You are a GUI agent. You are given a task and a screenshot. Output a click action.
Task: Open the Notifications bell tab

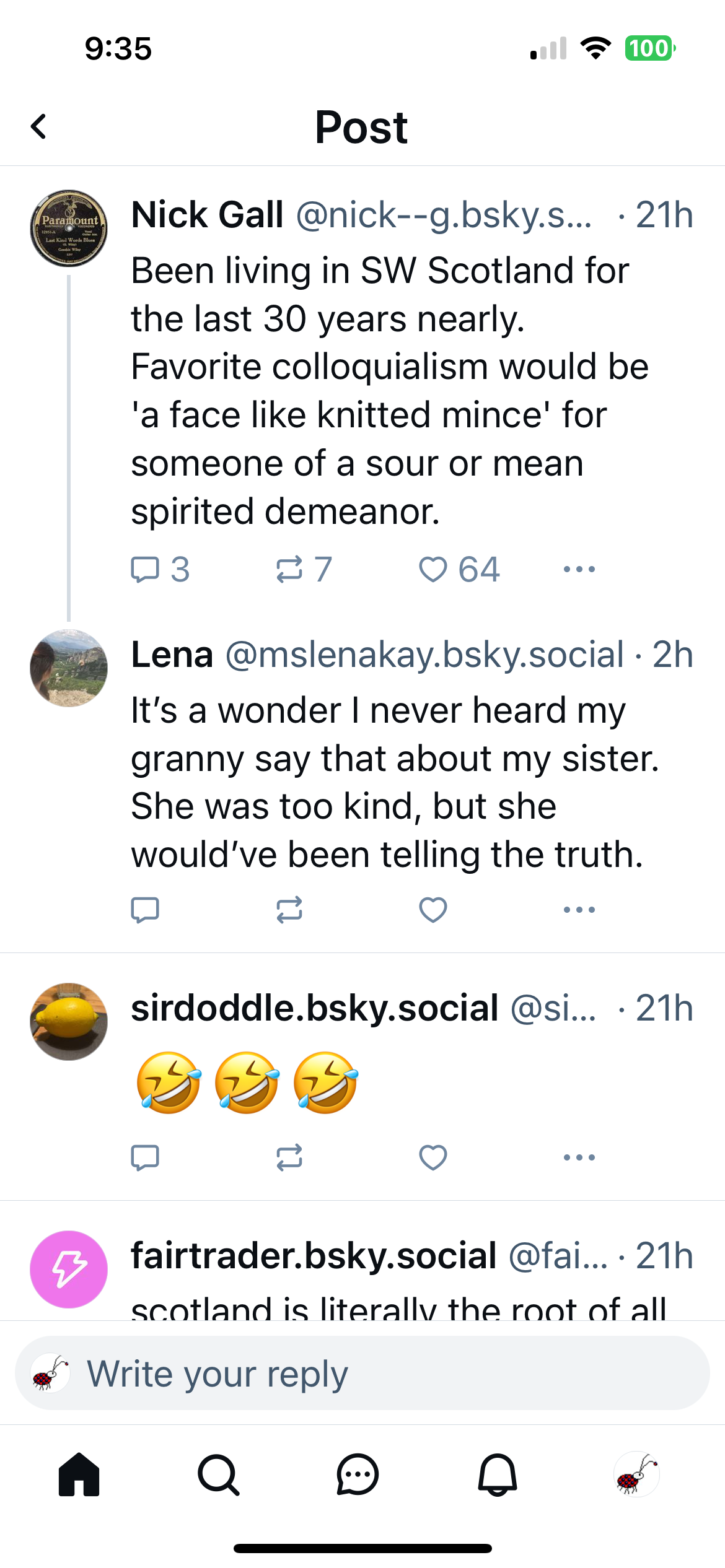[x=497, y=1474]
